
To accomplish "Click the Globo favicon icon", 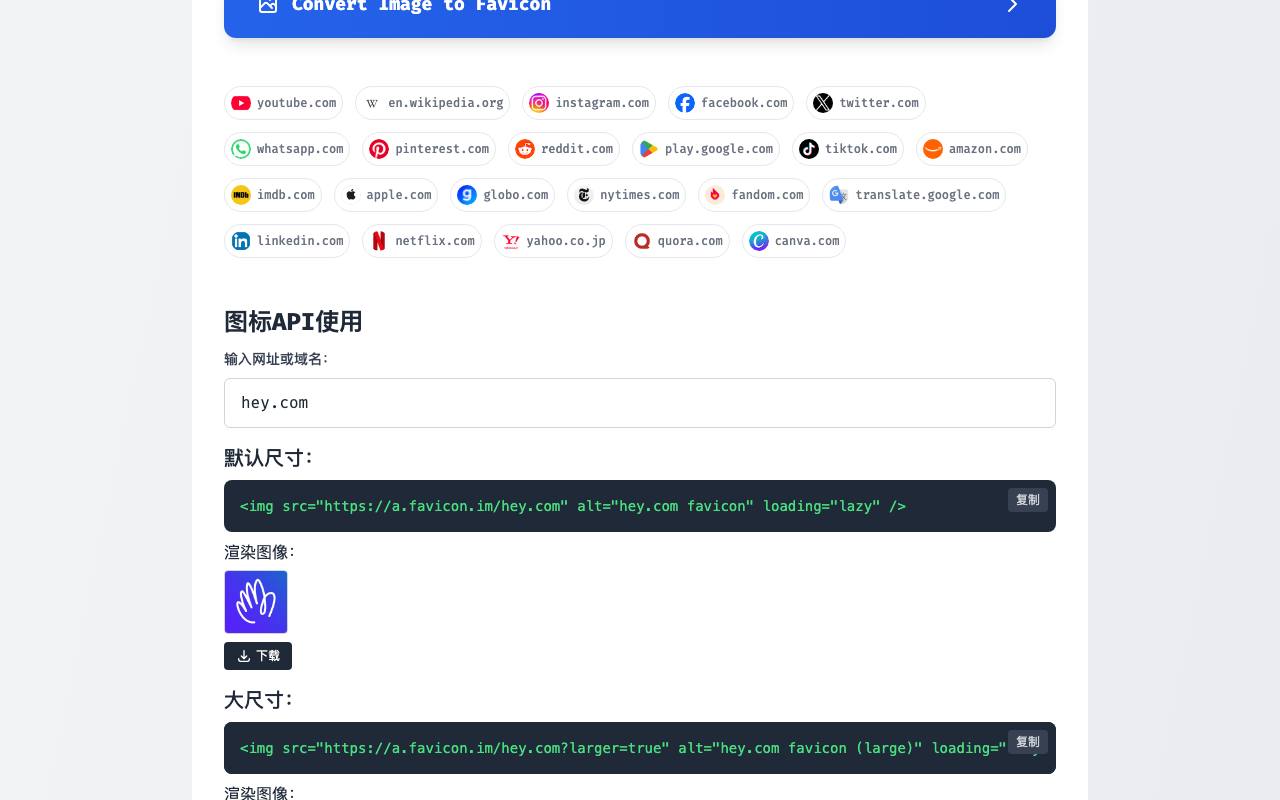I will (467, 195).
